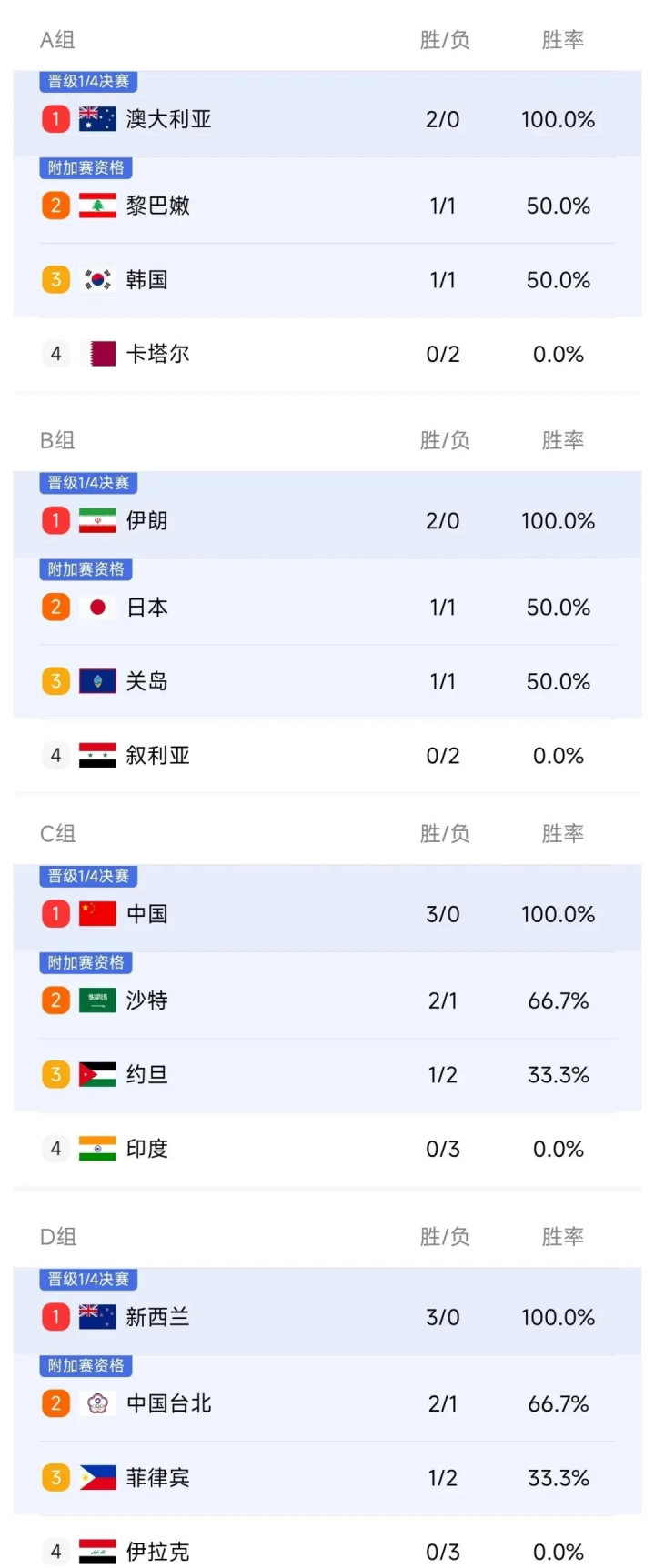Open the 中国台北 team row
The height and width of the screenshot is (1568, 655).
[327, 1403]
